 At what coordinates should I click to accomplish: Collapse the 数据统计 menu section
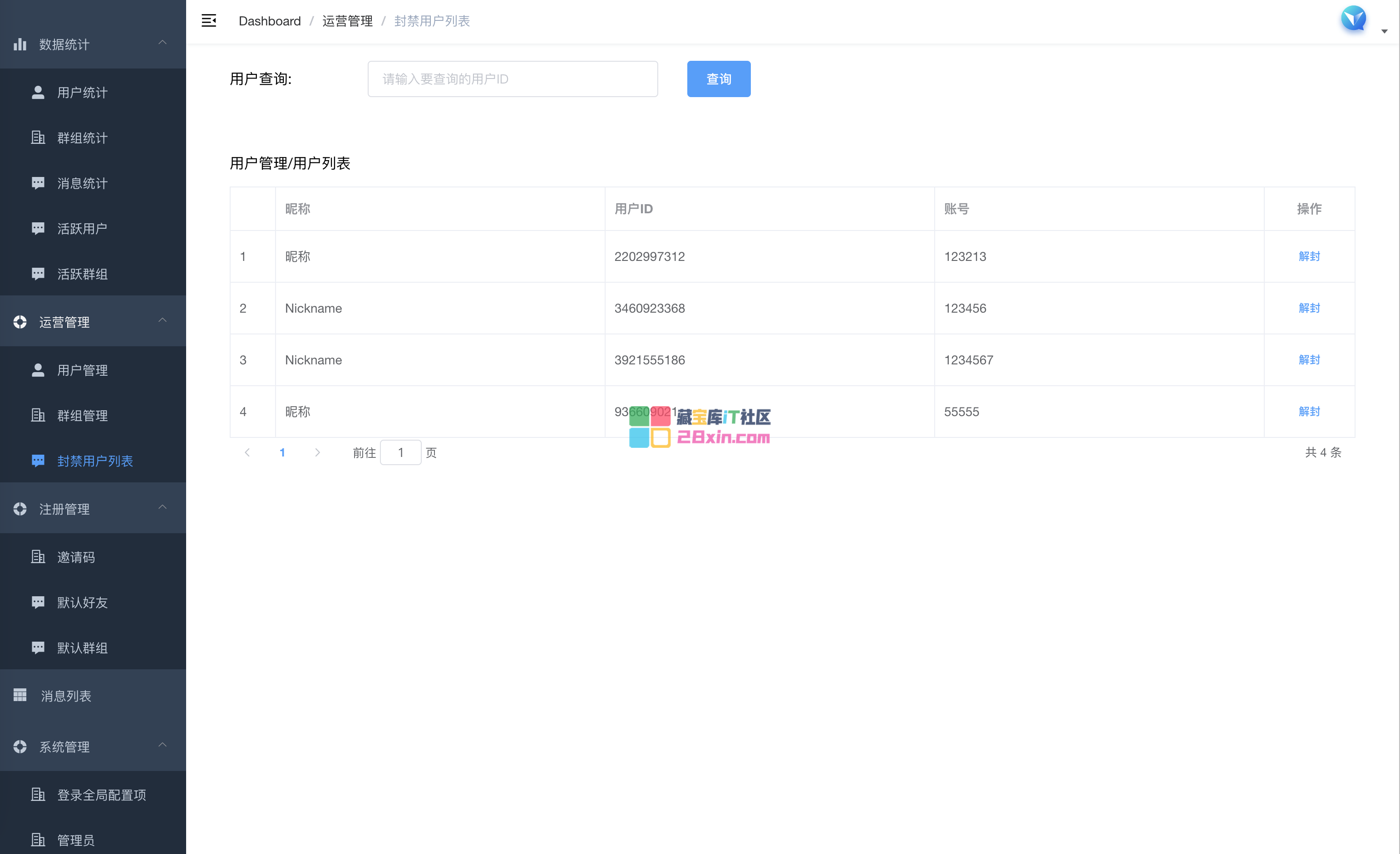163,43
